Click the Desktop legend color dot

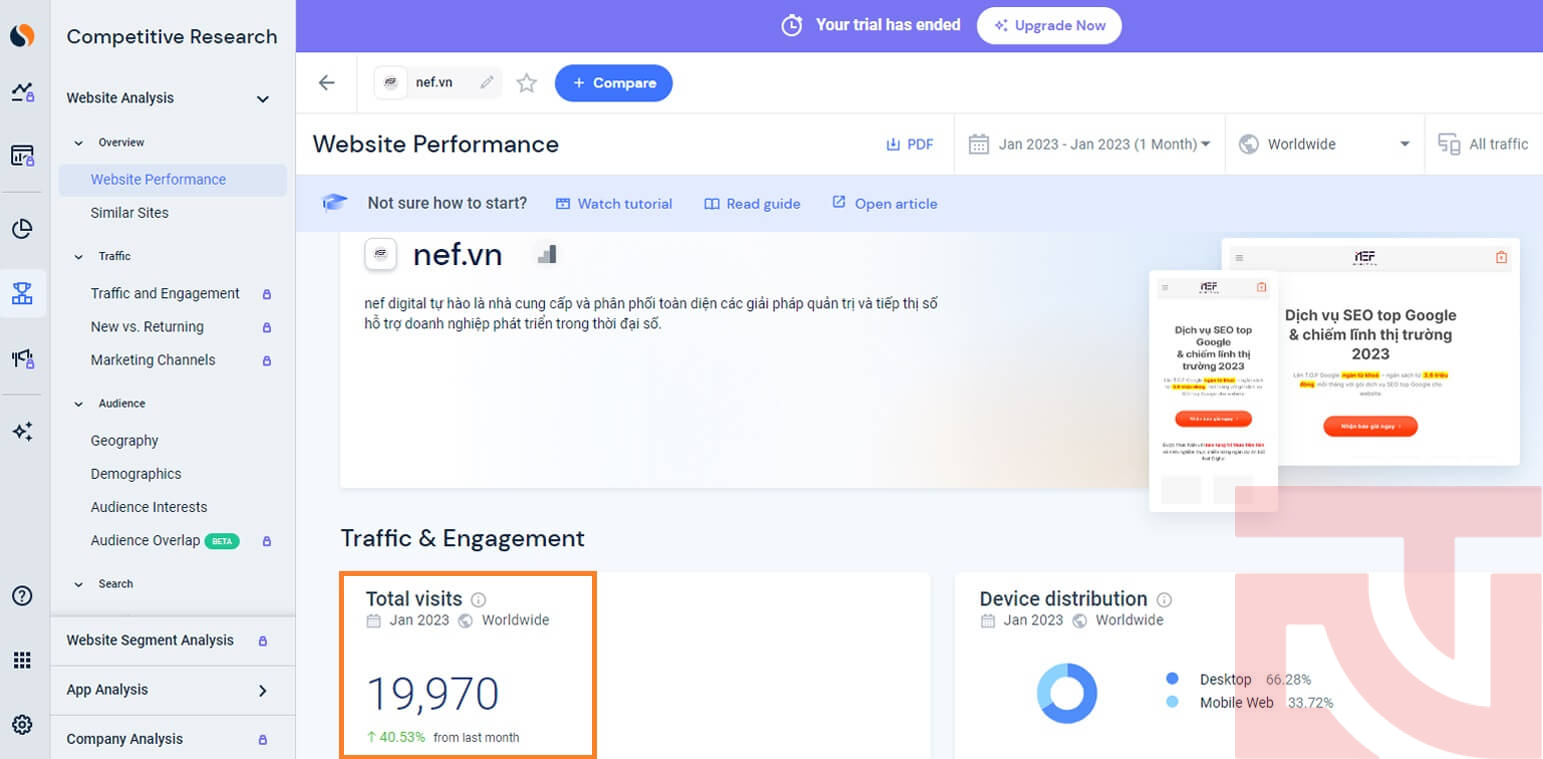(1172, 679)
